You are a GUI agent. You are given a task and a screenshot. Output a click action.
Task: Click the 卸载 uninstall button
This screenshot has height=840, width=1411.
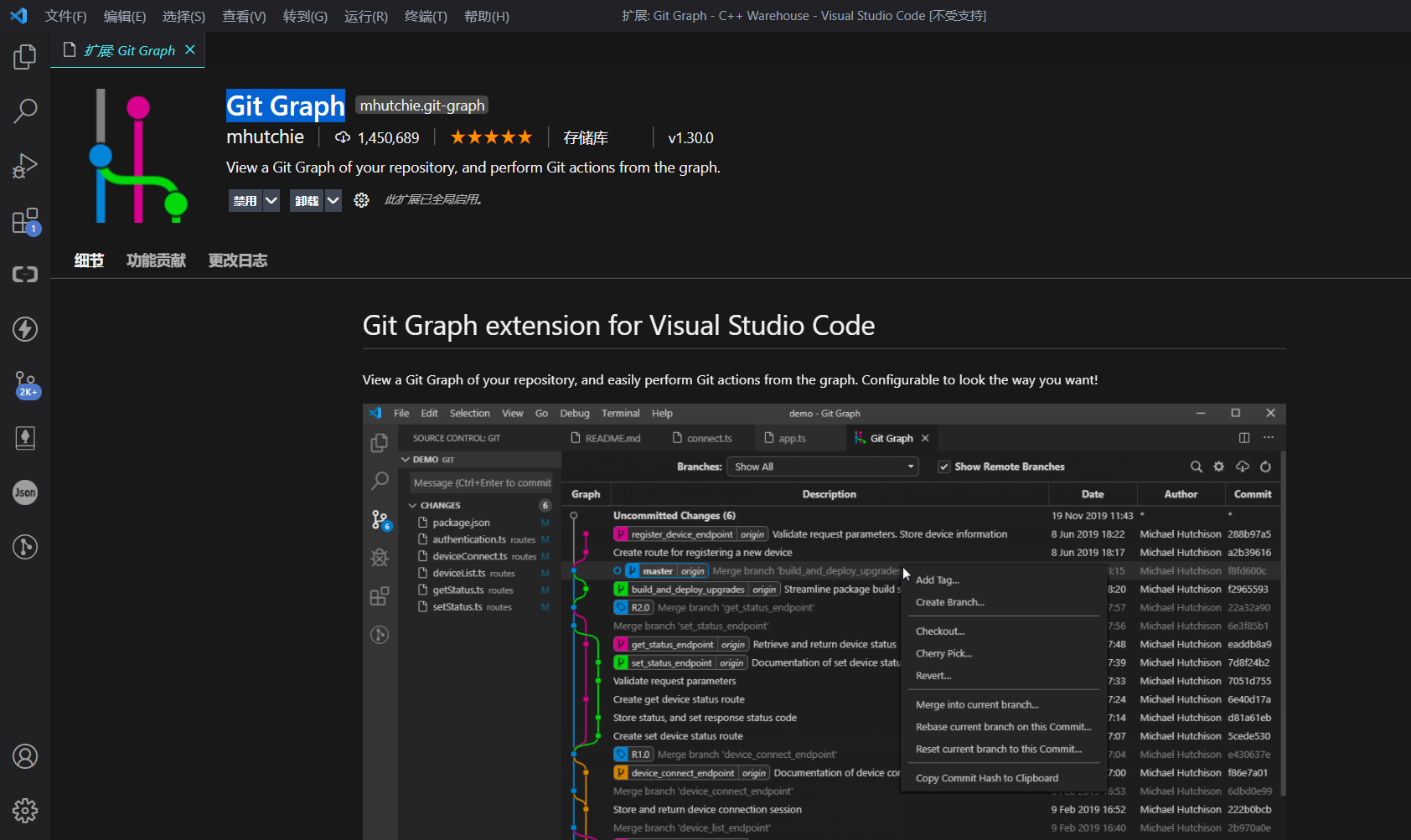click(x=307, y=201)
